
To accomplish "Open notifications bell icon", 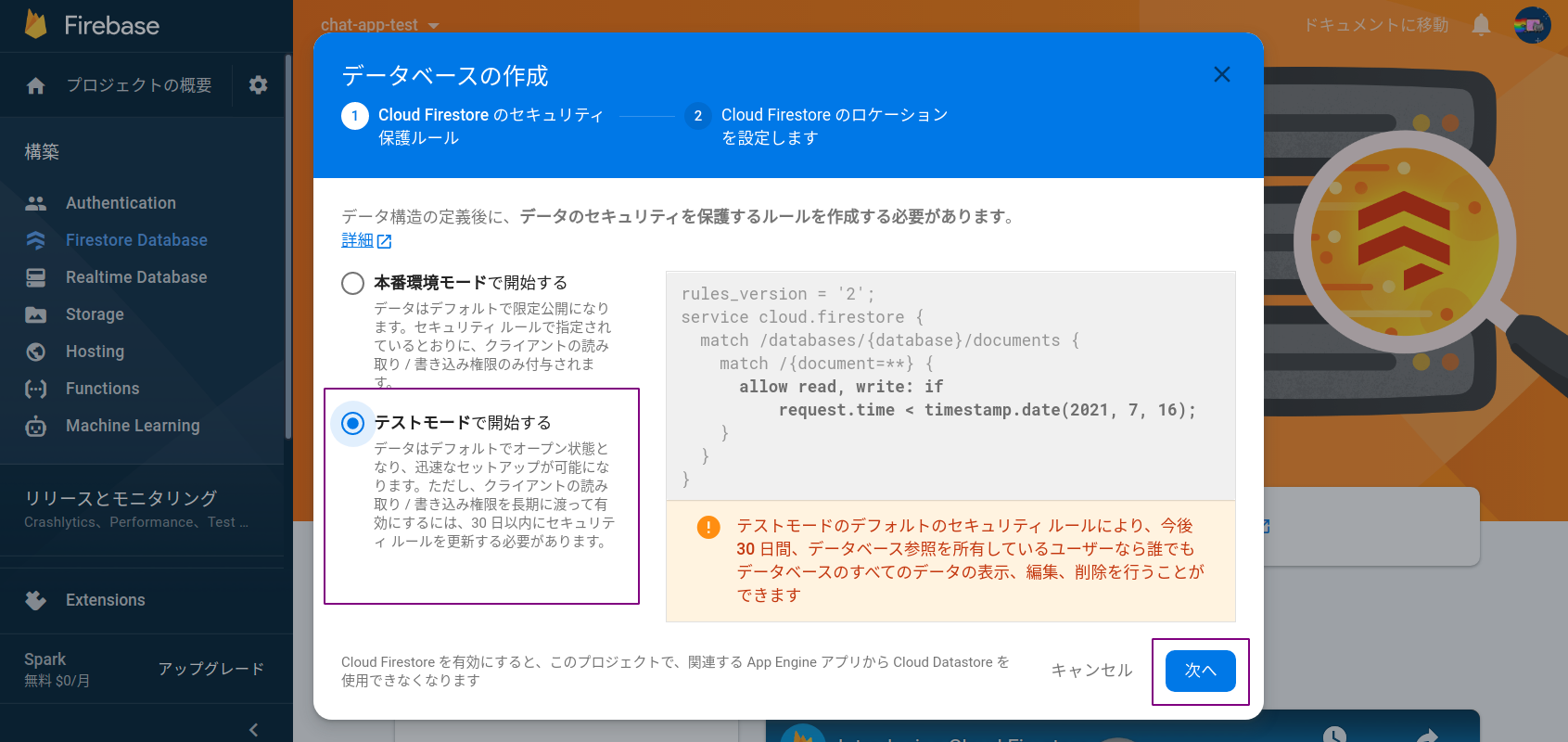I will click(x=1482, y=25).
